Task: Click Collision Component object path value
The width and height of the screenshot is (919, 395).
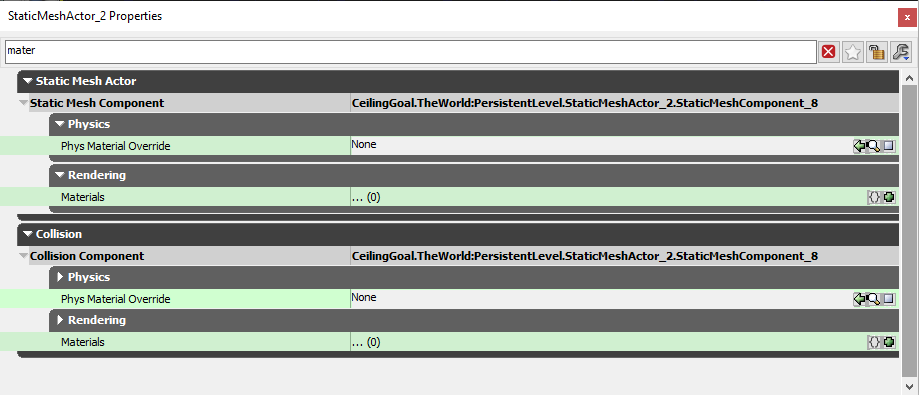Action: click(x=584, y=256)
